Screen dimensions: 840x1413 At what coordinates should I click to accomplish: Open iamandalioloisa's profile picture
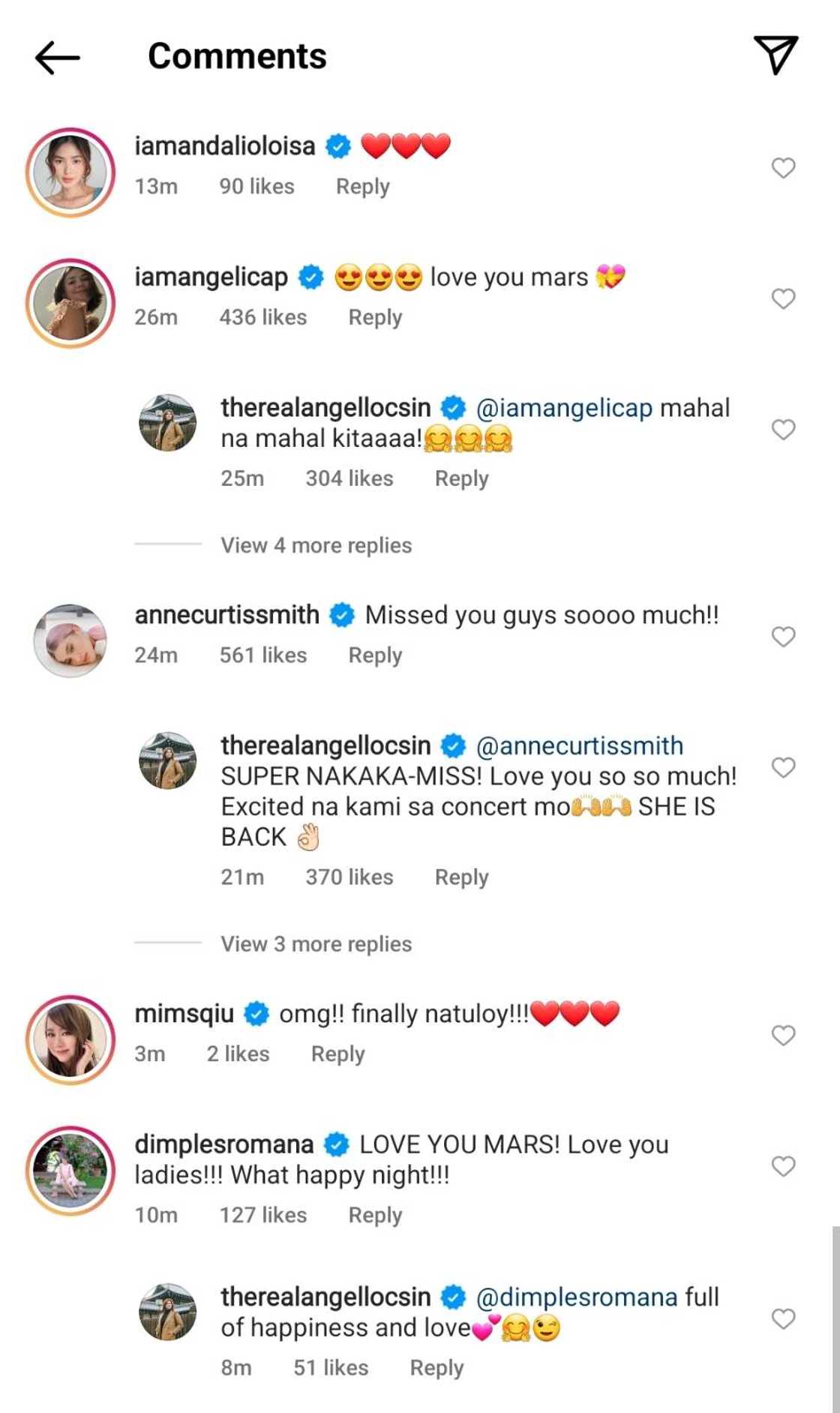(70, 172)
